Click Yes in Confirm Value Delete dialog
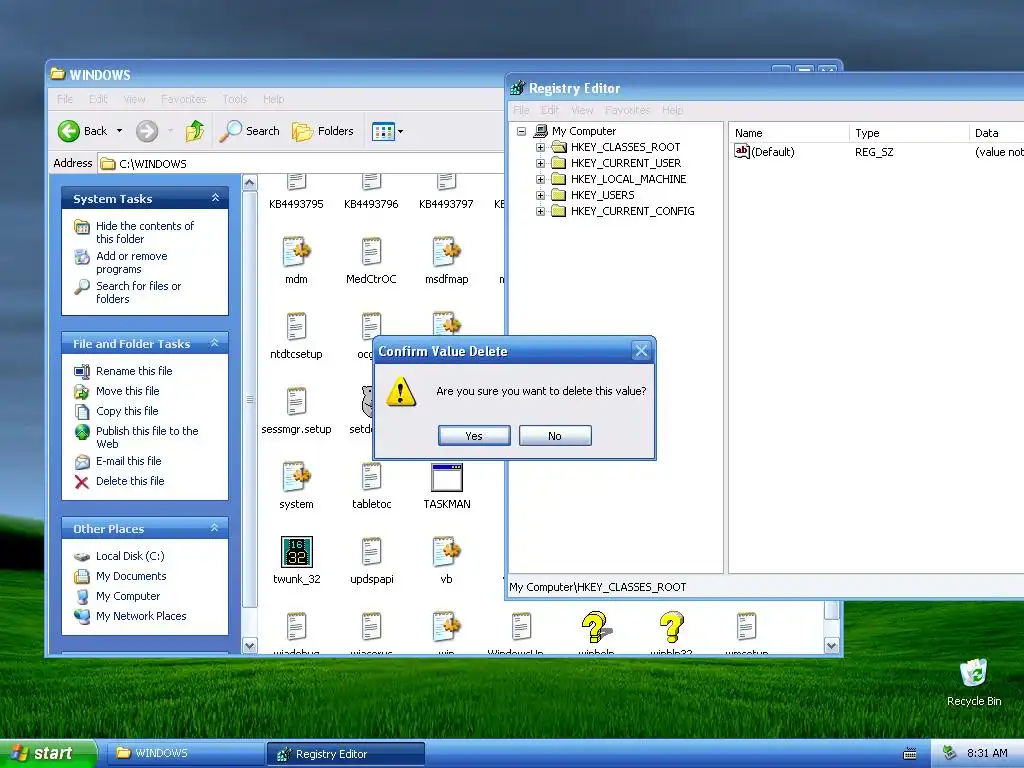The width and height of the screenshot is (1024, 768). point(474,436)
